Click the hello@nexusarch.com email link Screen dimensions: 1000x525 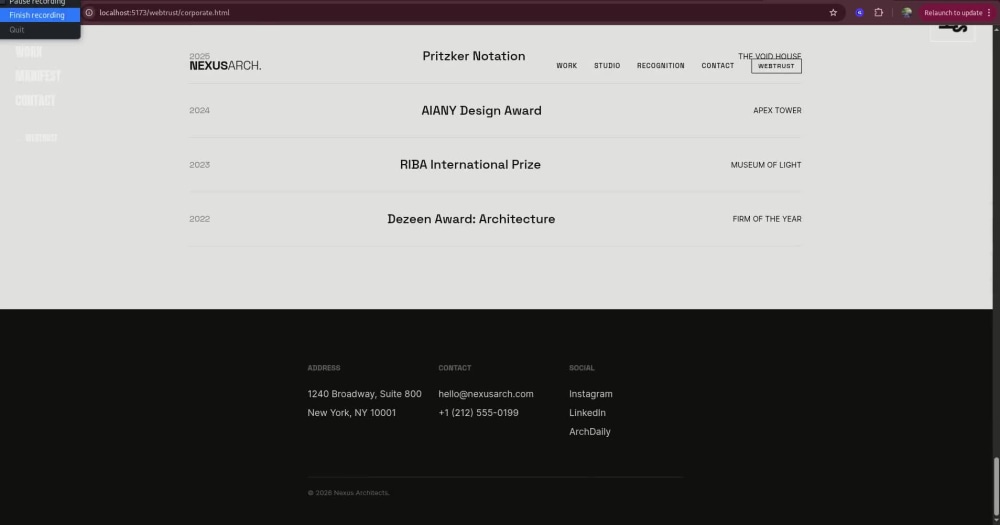coord(486,394)
